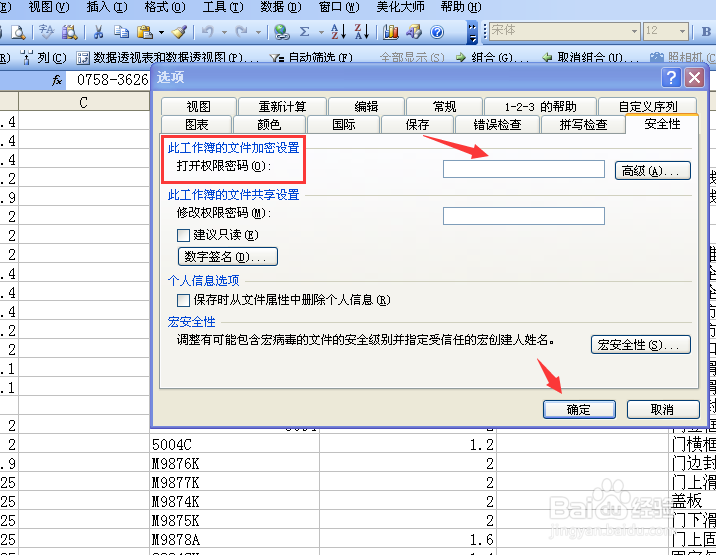
Task: Redo the last action
Action: point(242,32)
